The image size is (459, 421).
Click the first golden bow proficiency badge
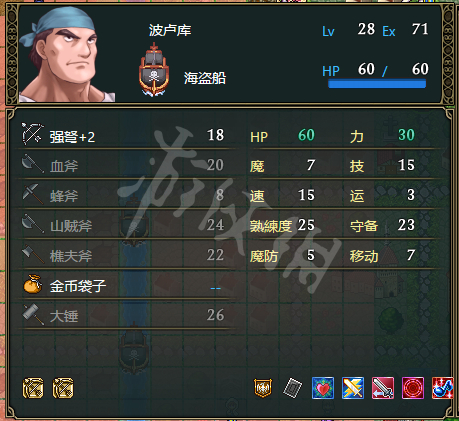pos(33,388)
